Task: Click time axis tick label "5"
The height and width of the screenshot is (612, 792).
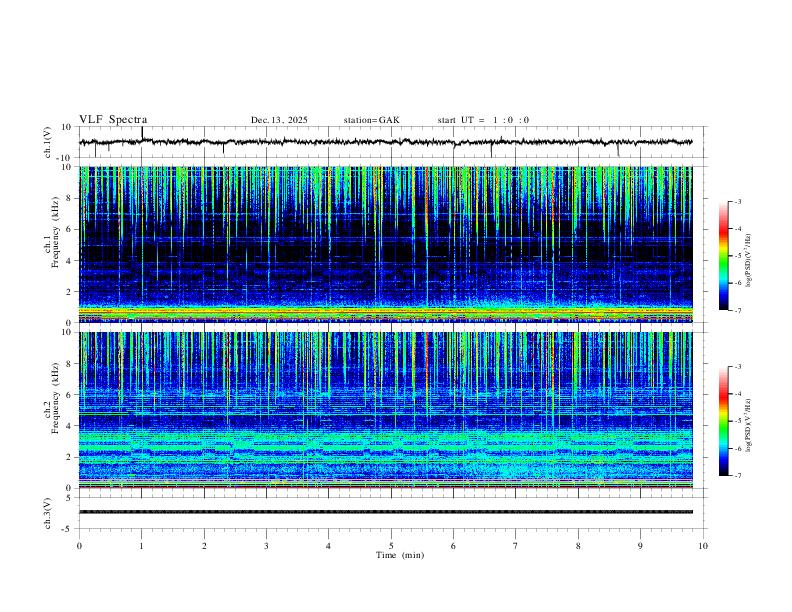Action: [391, 546]
